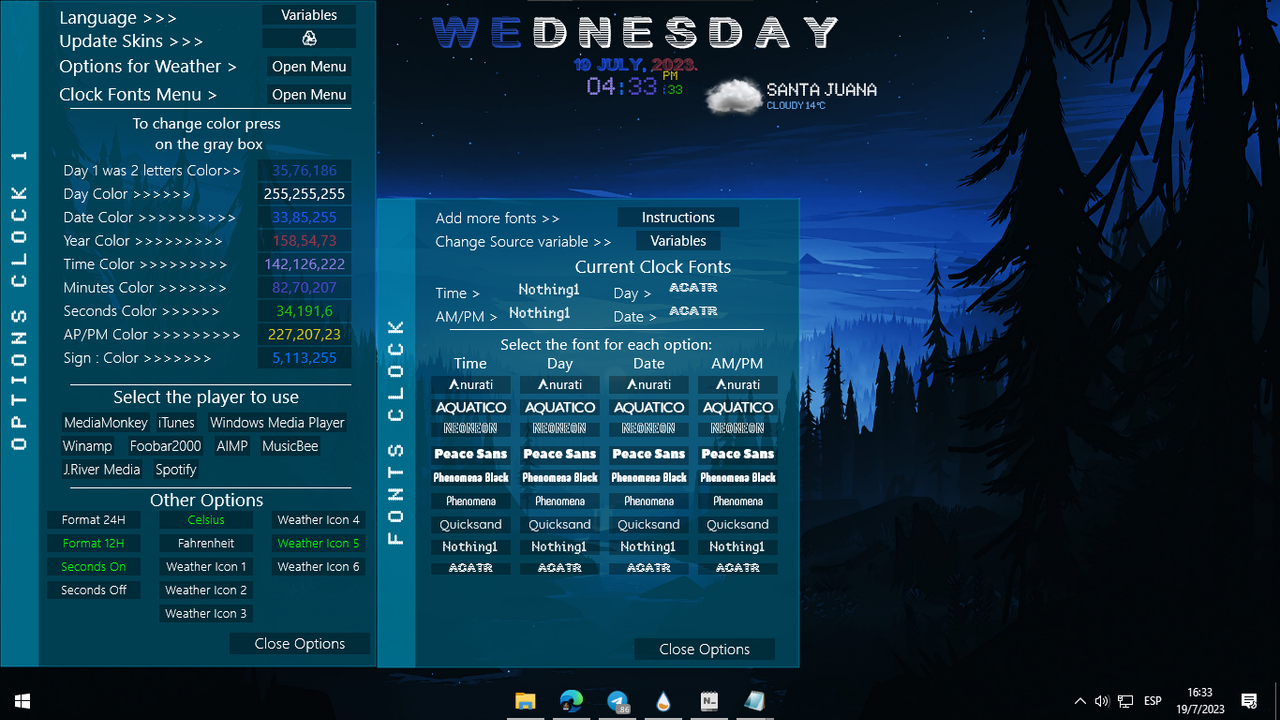Launch Microsoft Edge from the taskbar
Viewport: 1280px width, 720px height.
(571, 701)
